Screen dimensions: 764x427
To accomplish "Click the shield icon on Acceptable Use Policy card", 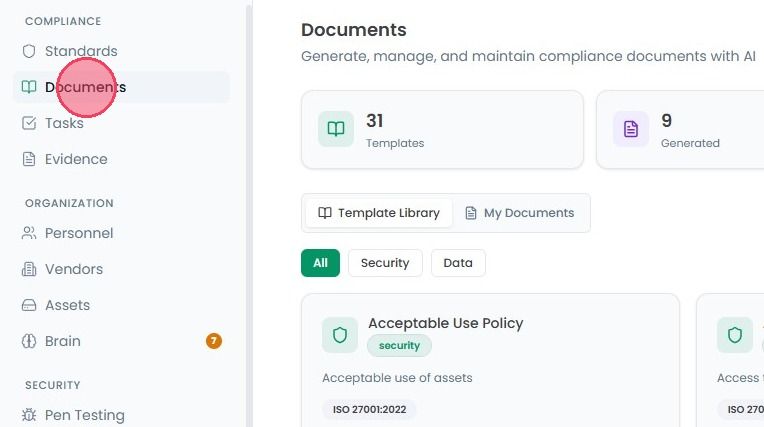I will coord(340,335).
